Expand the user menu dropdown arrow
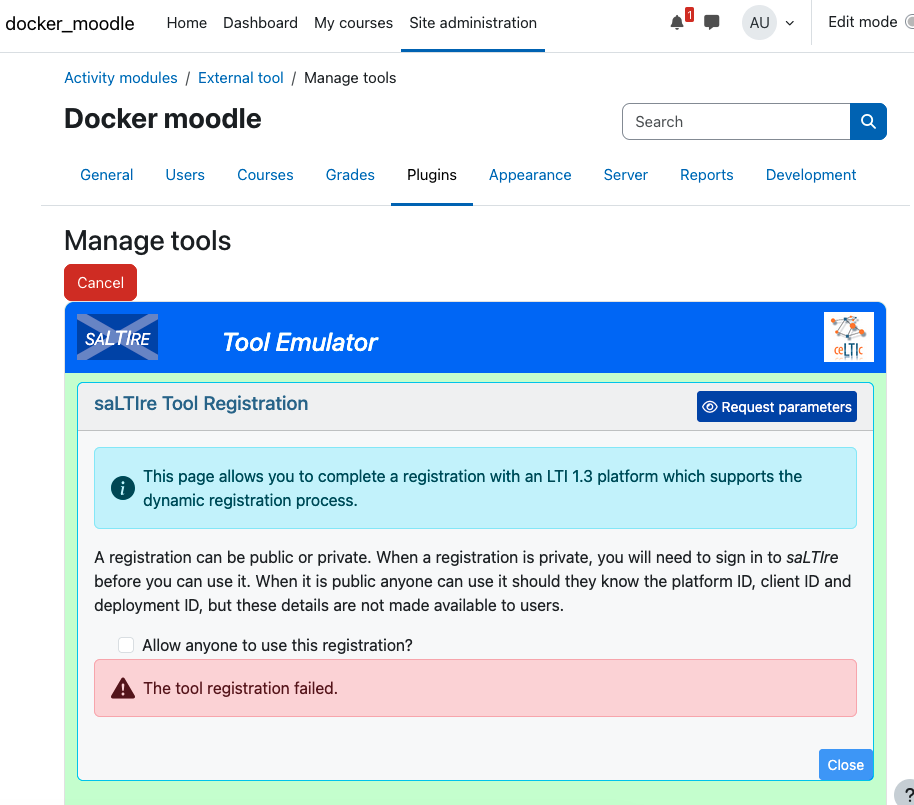Image resolution: width=914 pixels, height=805 pixels. point(790,23)
